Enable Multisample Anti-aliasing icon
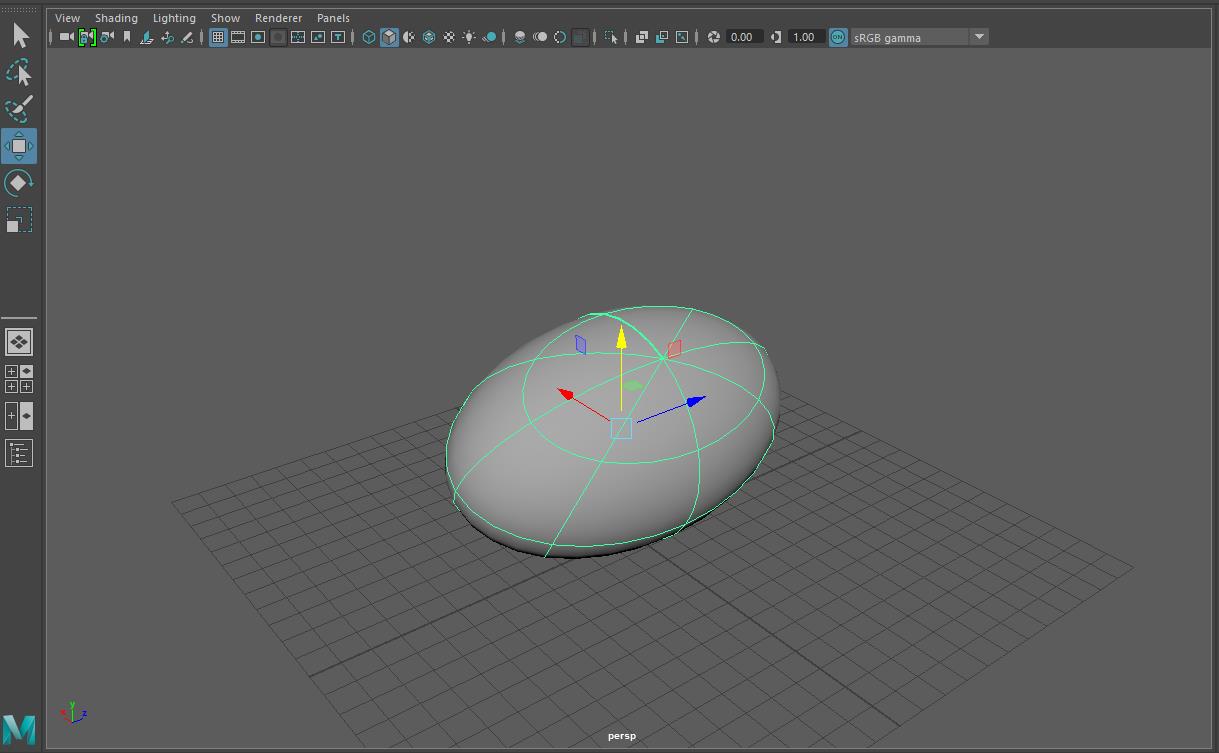This screenshot has width=1219, height=753. (560, 37)
